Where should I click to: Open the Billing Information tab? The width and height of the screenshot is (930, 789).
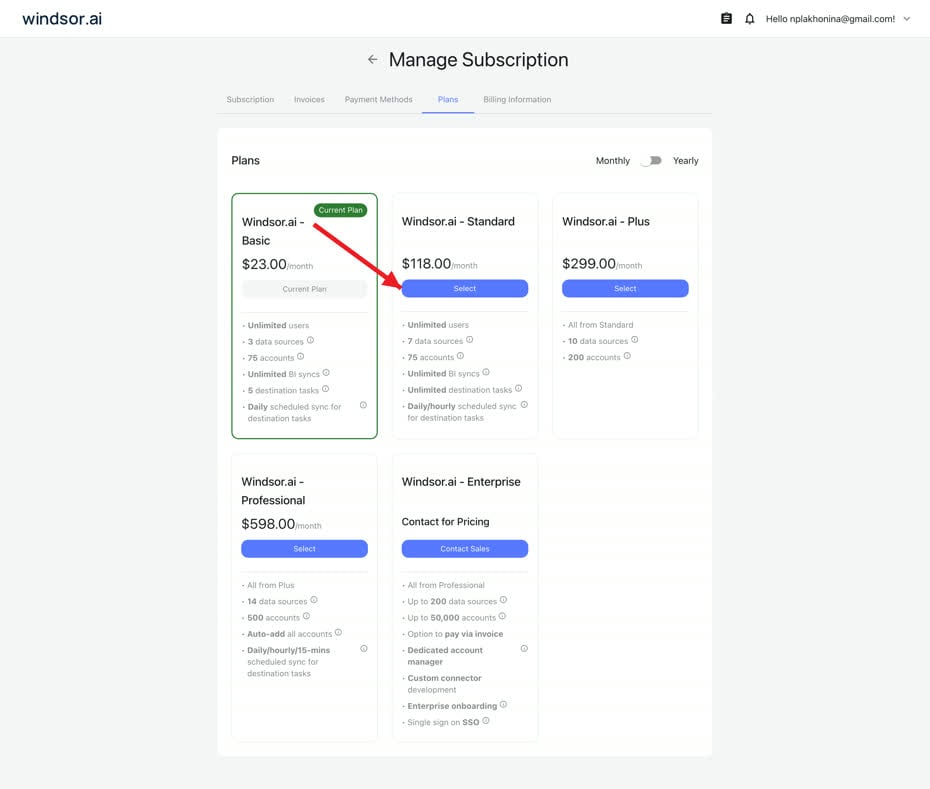517,100
